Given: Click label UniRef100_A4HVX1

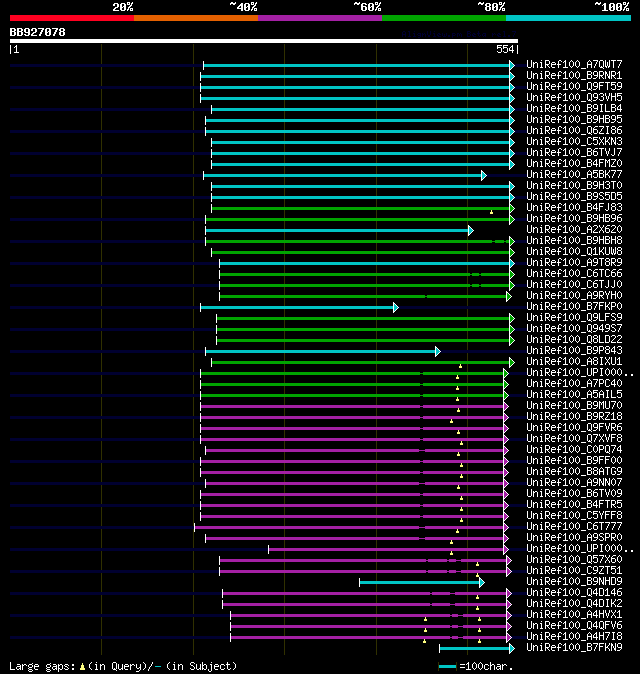Looking at the screenshot, I should pos(574,615).
